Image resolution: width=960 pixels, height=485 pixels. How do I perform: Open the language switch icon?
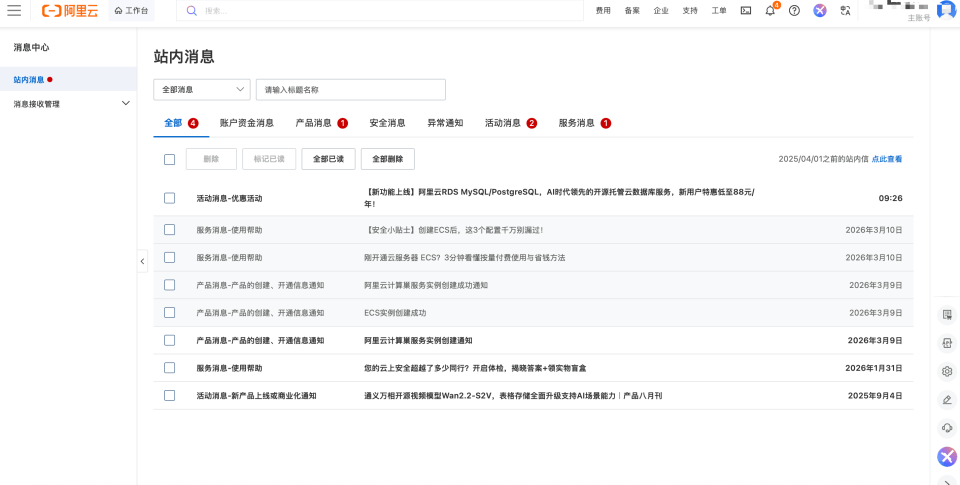coord(845,10)
